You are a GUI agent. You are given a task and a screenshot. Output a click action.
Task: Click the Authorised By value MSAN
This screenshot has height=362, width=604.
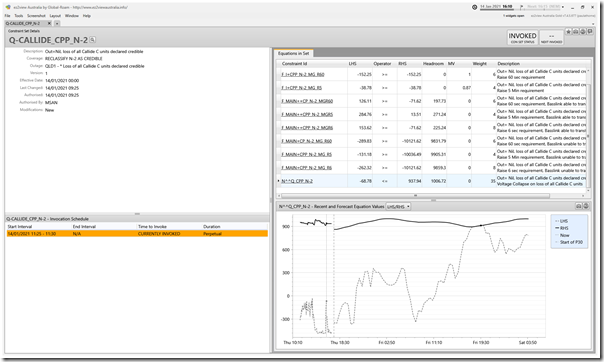(51, 102)
